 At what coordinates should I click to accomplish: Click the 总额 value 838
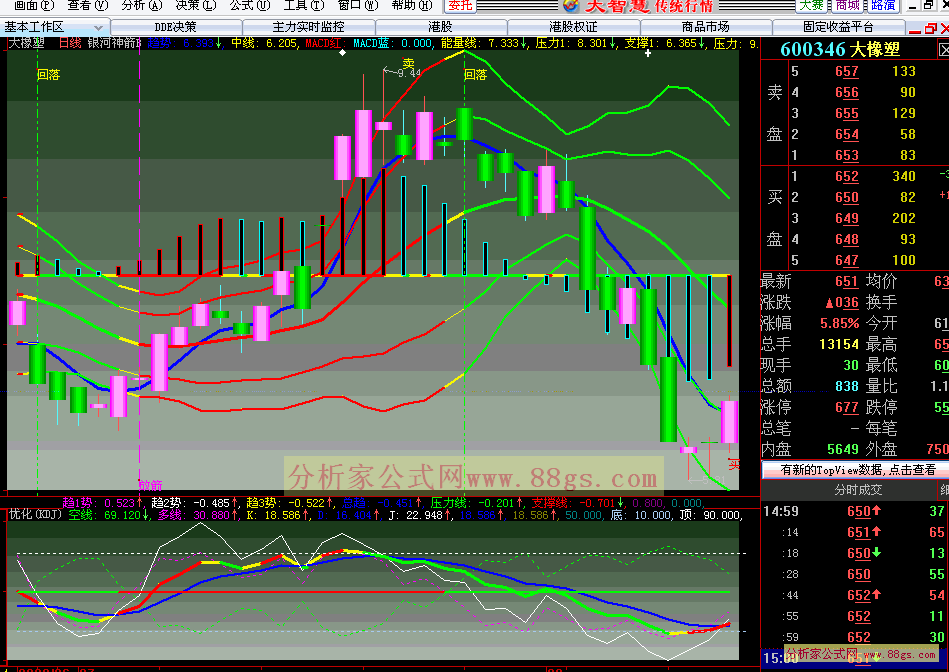click(x=847, y=386)
